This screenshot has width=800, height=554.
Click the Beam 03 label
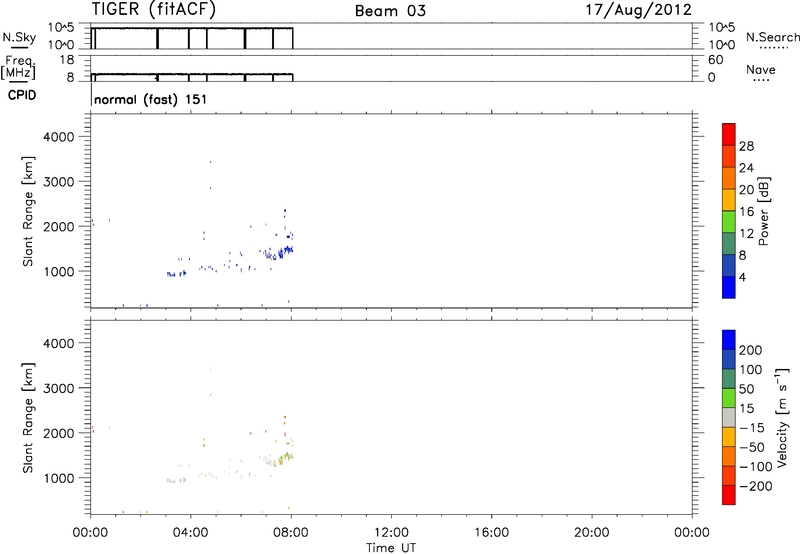pos(390,11)
